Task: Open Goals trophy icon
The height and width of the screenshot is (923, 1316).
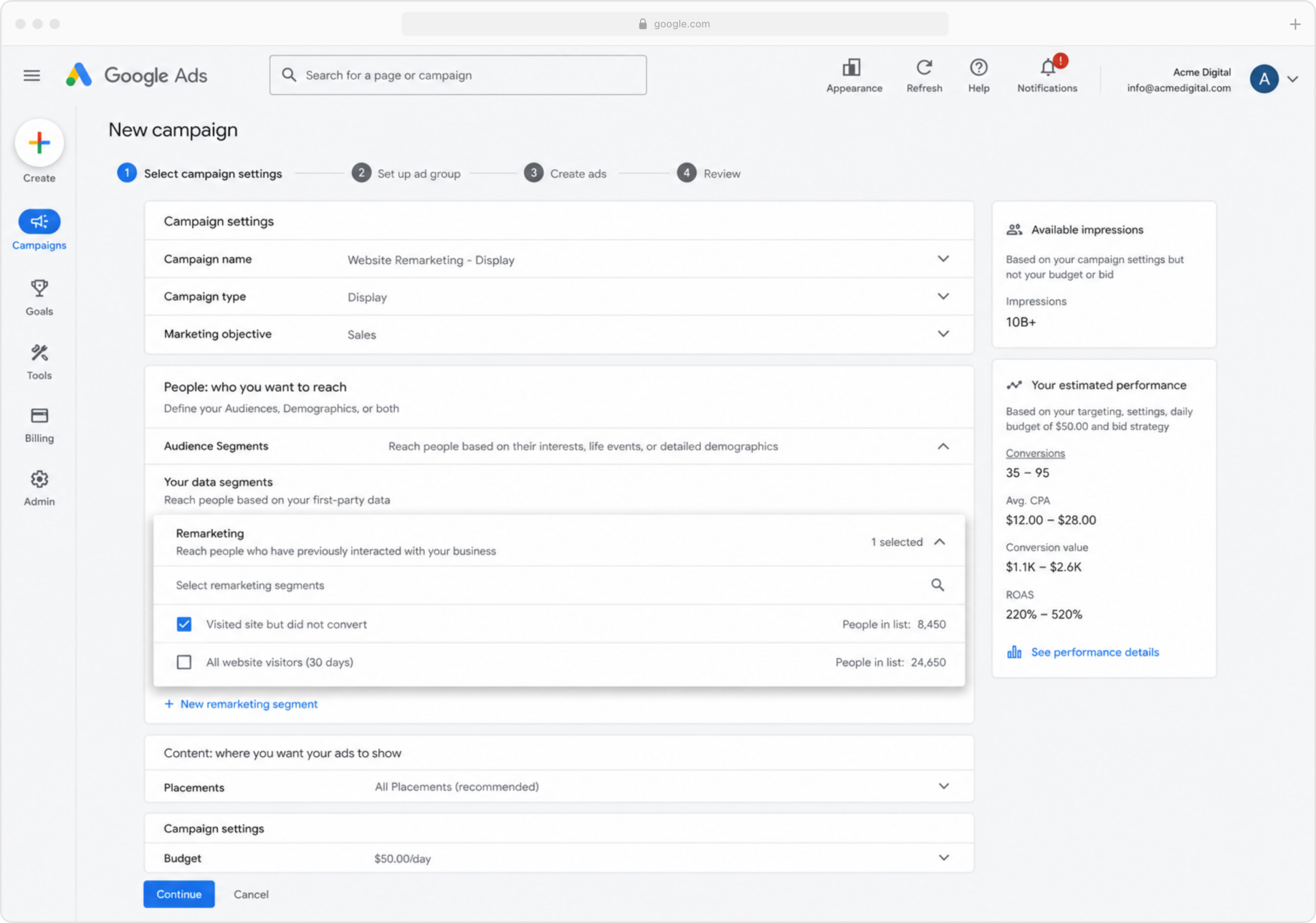Action: (x=39, y=288)
